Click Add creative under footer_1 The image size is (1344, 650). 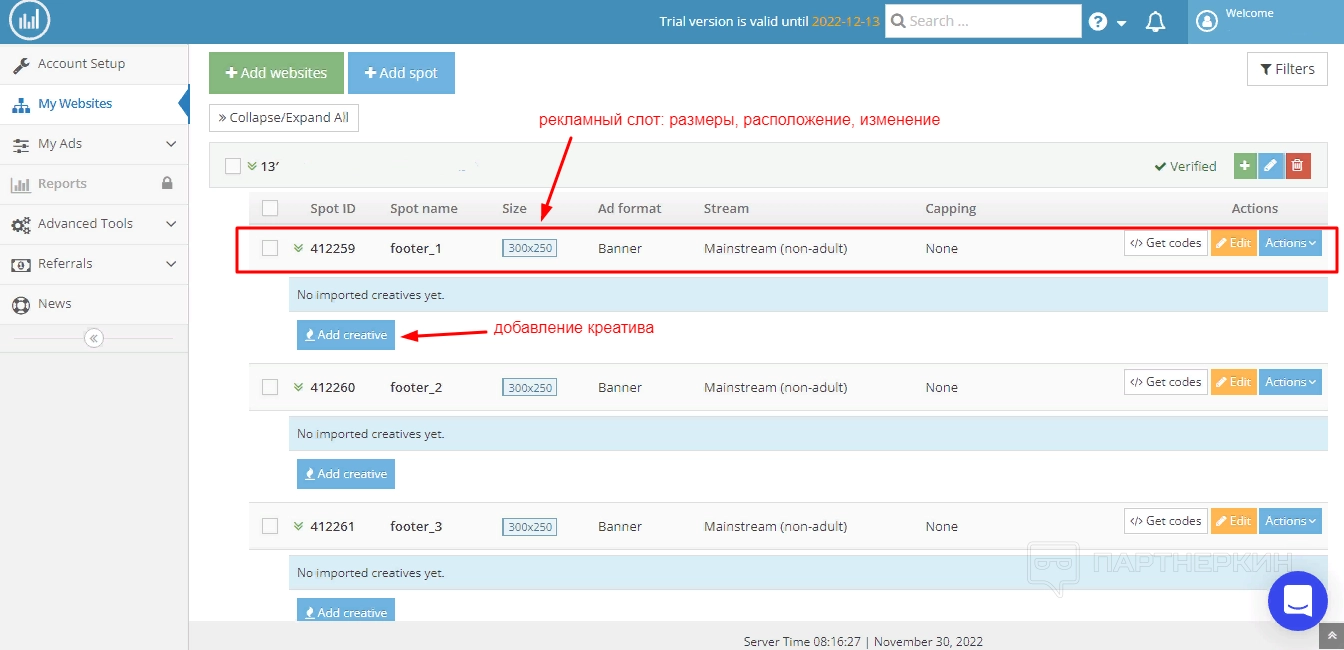coord(346,335)
